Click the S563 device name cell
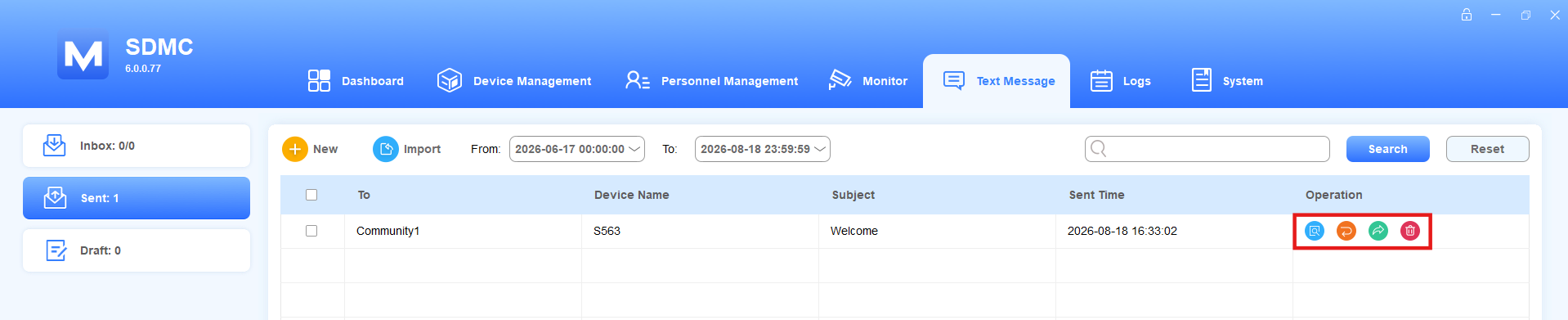 700,231
